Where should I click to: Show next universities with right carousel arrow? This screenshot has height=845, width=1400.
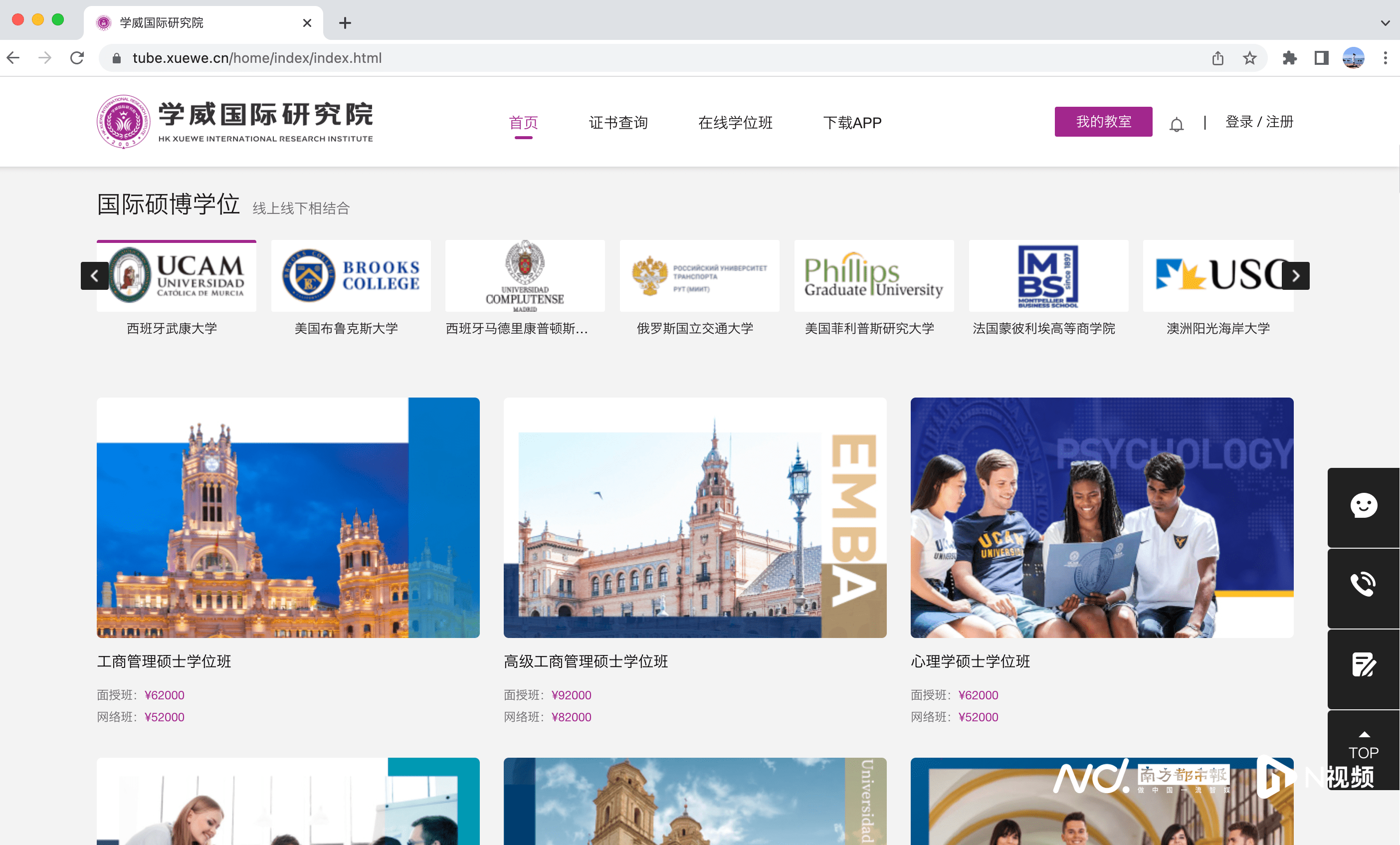pyautogui.click(x=1295, y=276)
